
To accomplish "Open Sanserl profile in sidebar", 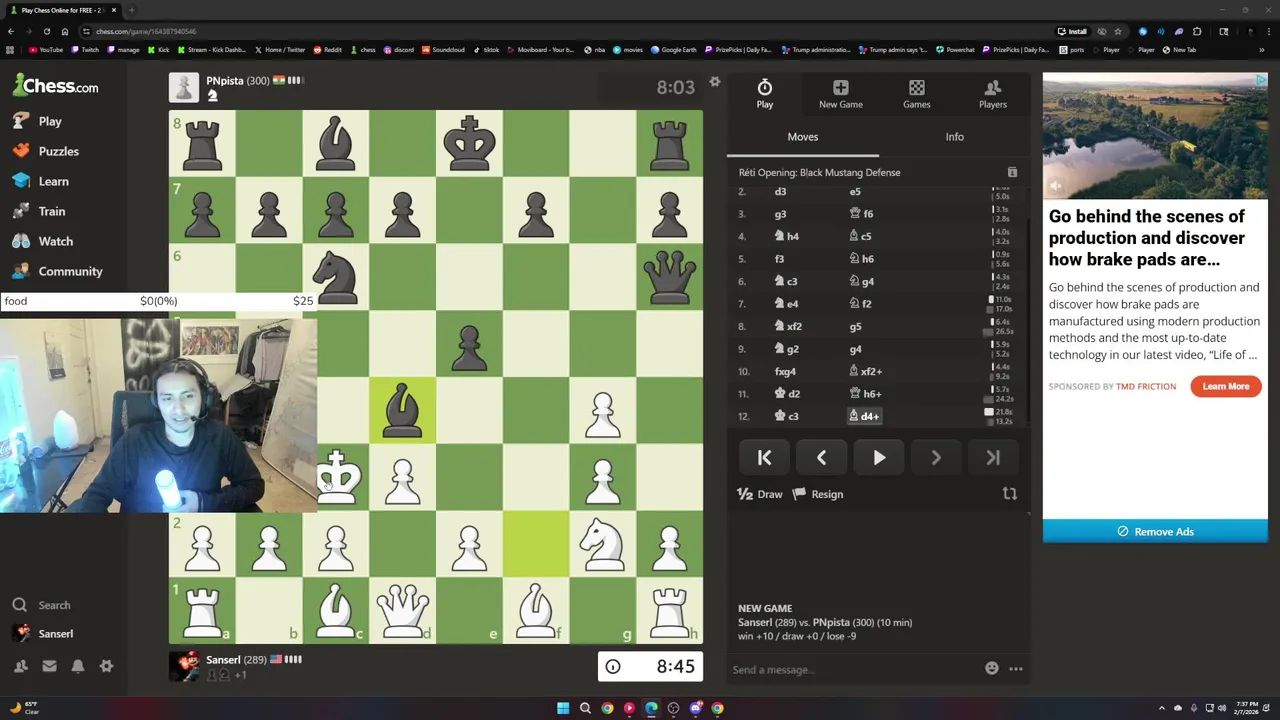I will pos(43,634).
